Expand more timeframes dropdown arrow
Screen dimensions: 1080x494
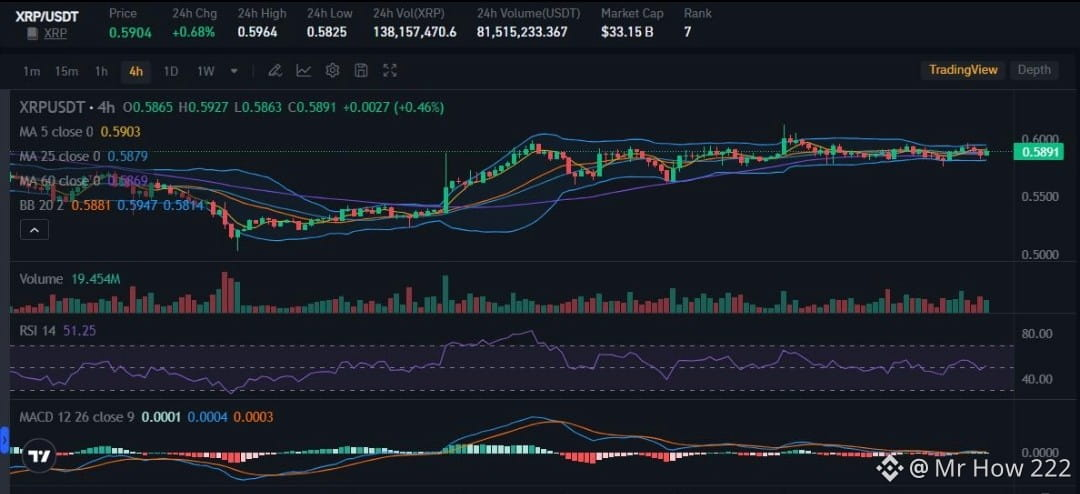(x=234, y=71)
